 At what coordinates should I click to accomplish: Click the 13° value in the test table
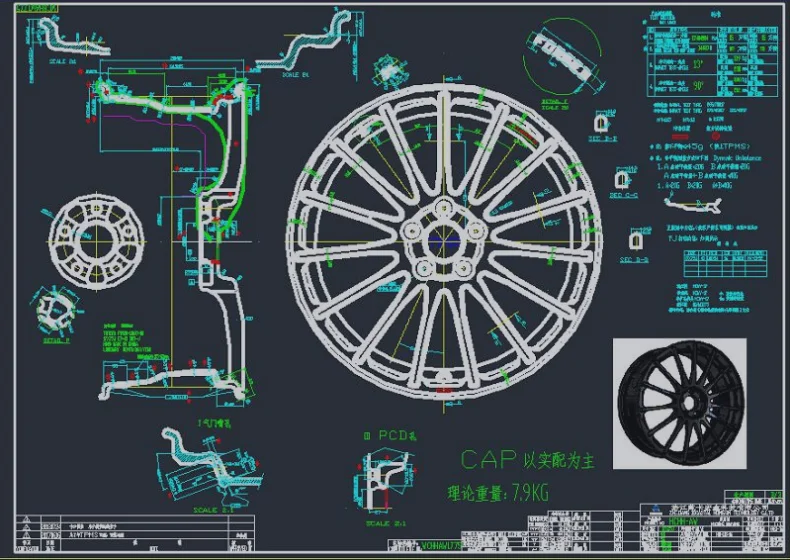(x=698, y=65)
